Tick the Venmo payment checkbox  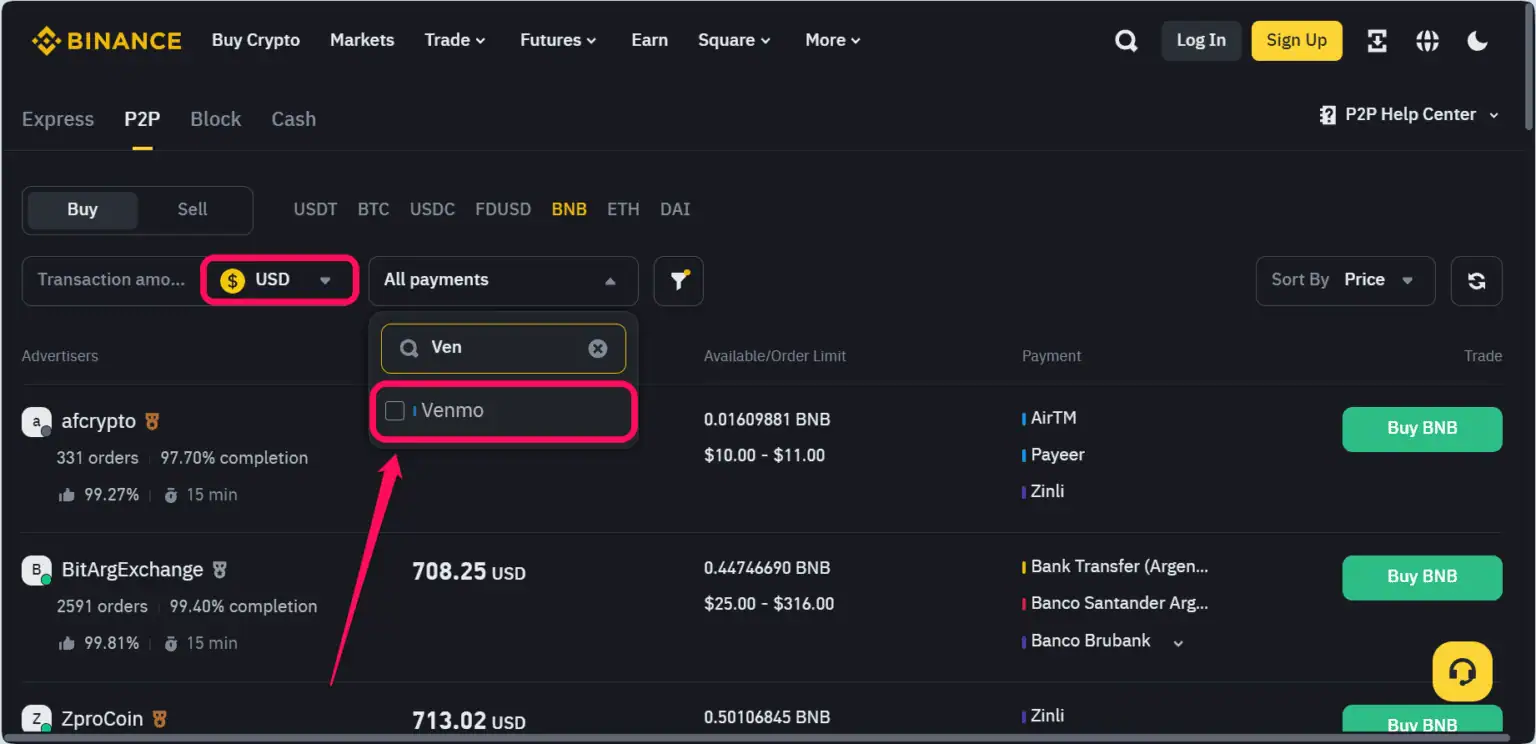click(394, 410)
